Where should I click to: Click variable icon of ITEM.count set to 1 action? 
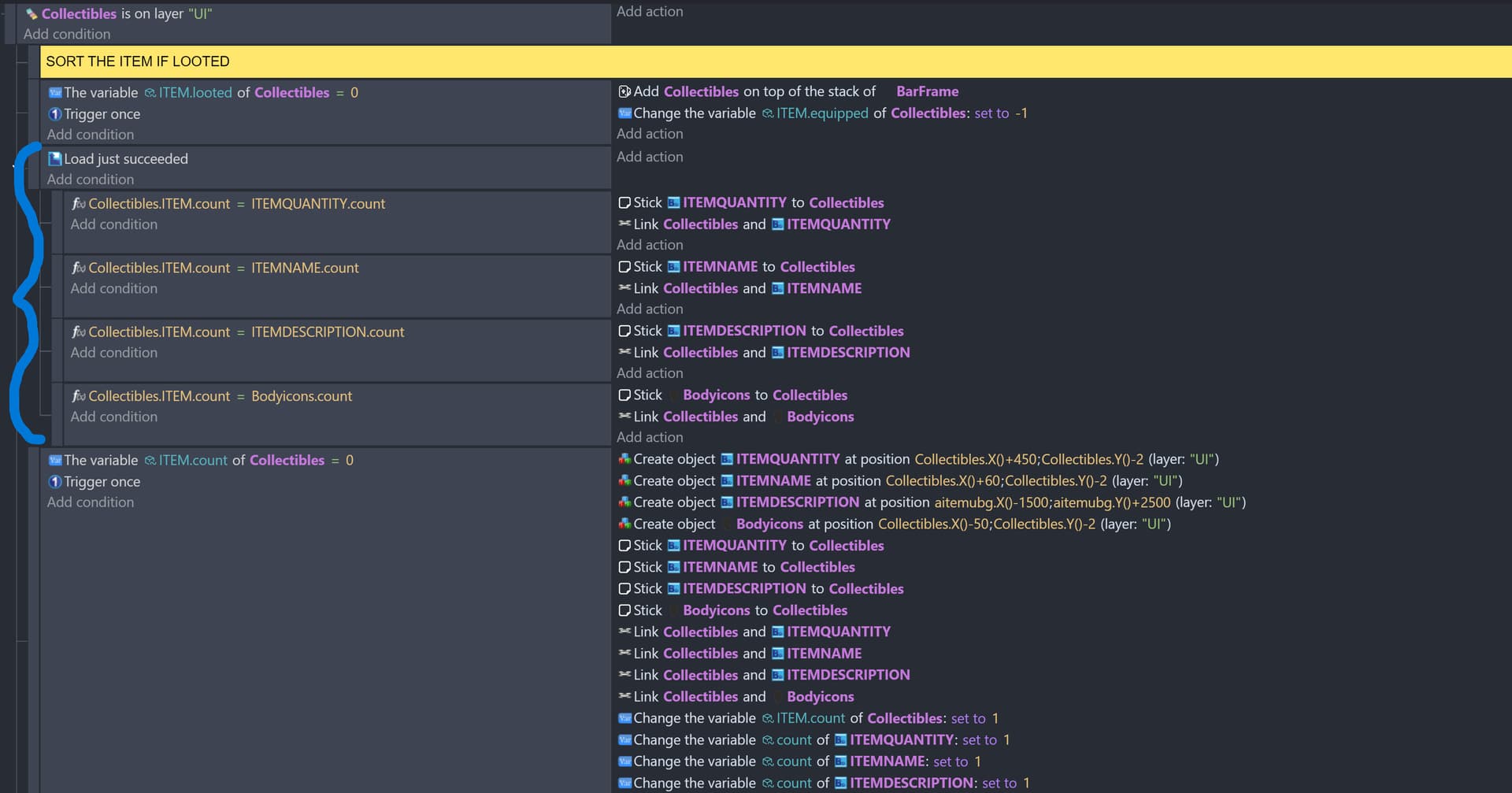point(624,718)
